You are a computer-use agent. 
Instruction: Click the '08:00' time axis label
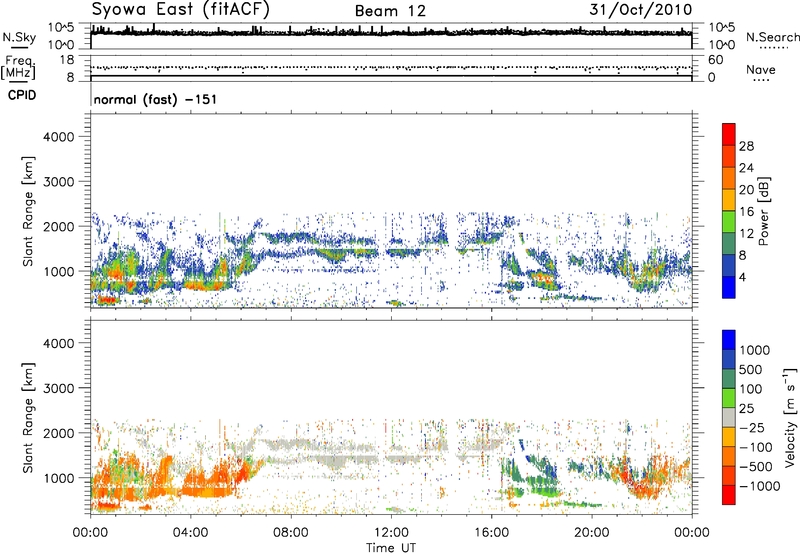pyautogui.click(x=291, y=533)
